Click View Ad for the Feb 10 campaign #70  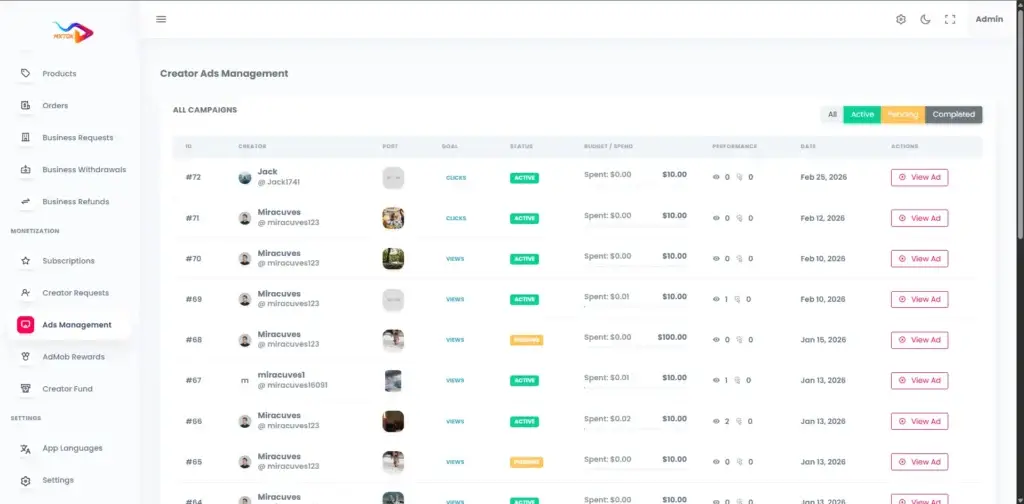920,259
